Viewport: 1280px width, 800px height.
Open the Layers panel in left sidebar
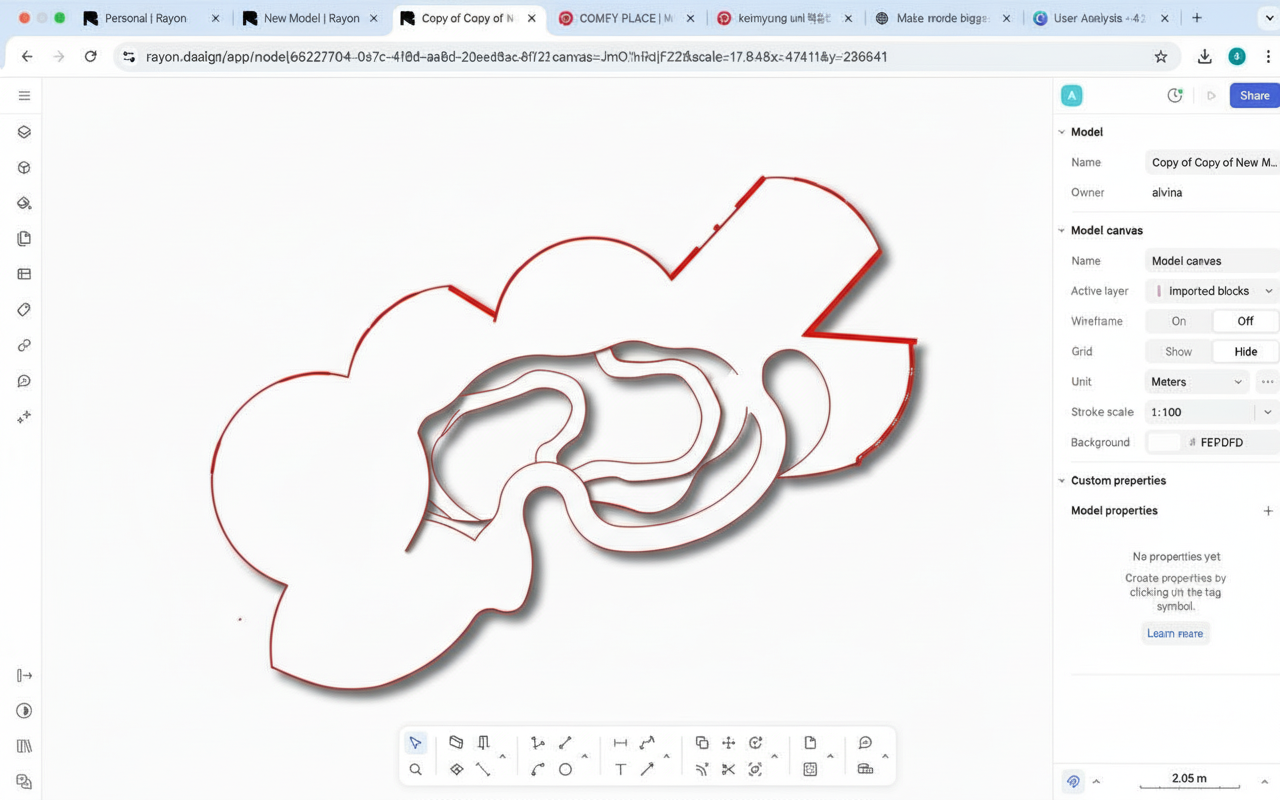tap(24, 132)
